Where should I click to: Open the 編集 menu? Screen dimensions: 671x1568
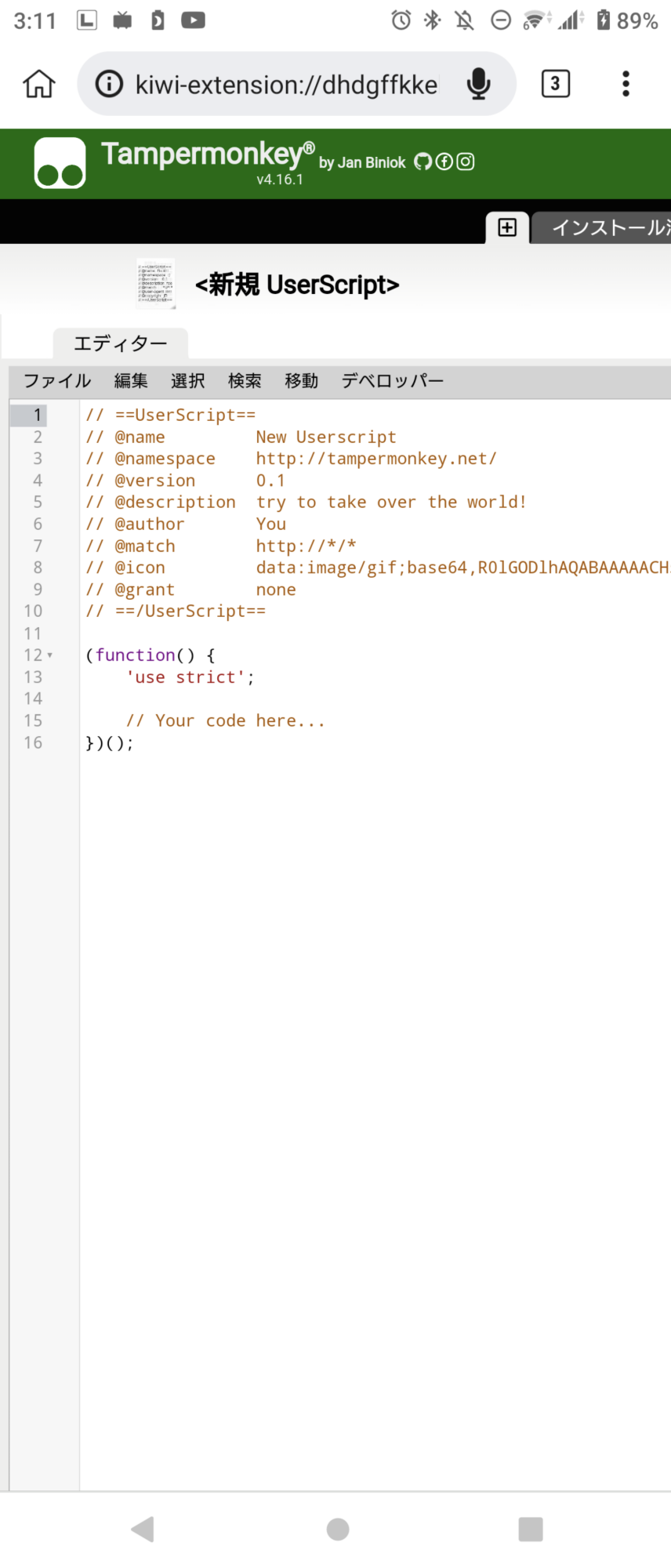pos(131,381)
